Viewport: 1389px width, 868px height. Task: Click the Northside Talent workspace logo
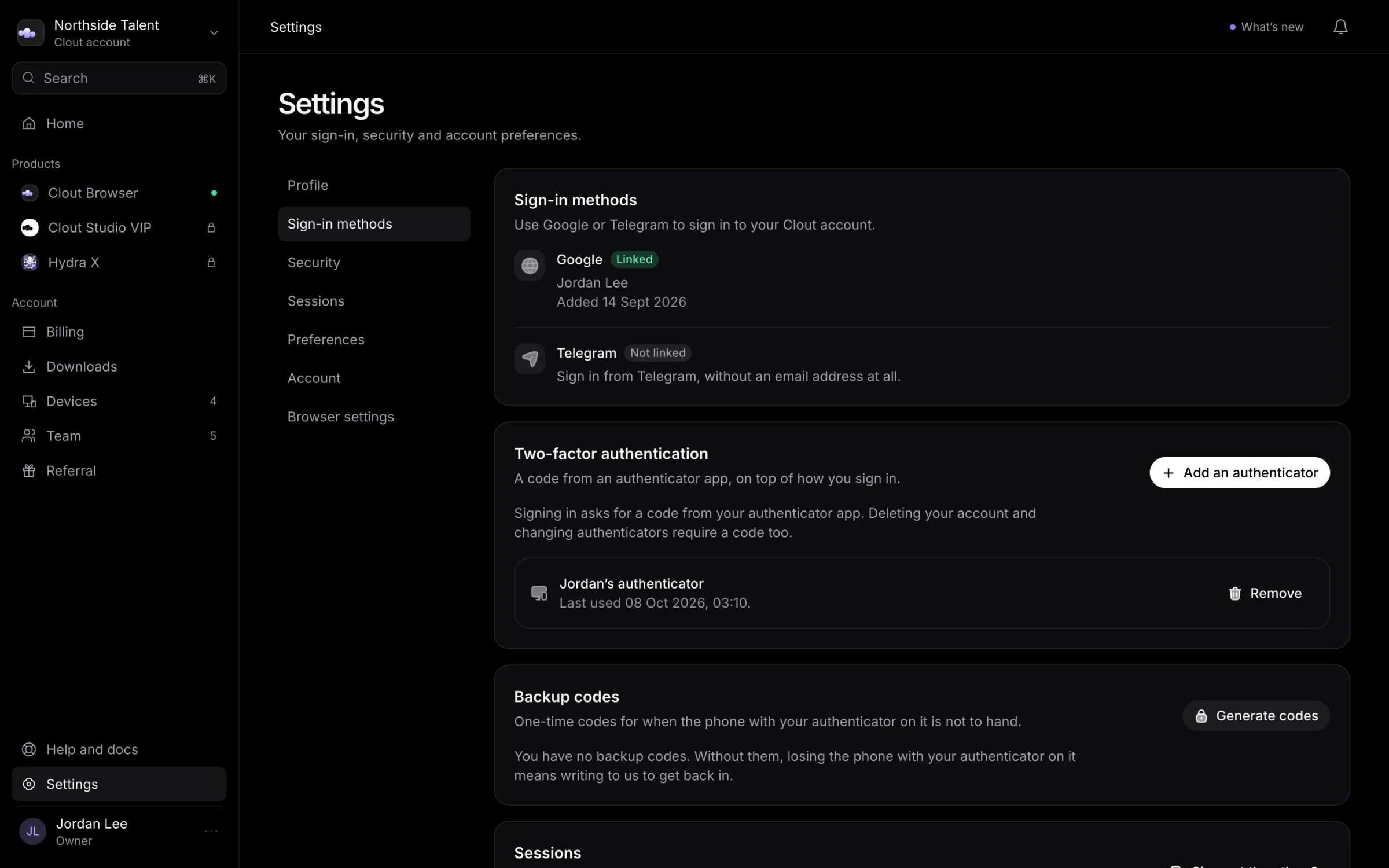pos(30,32)
